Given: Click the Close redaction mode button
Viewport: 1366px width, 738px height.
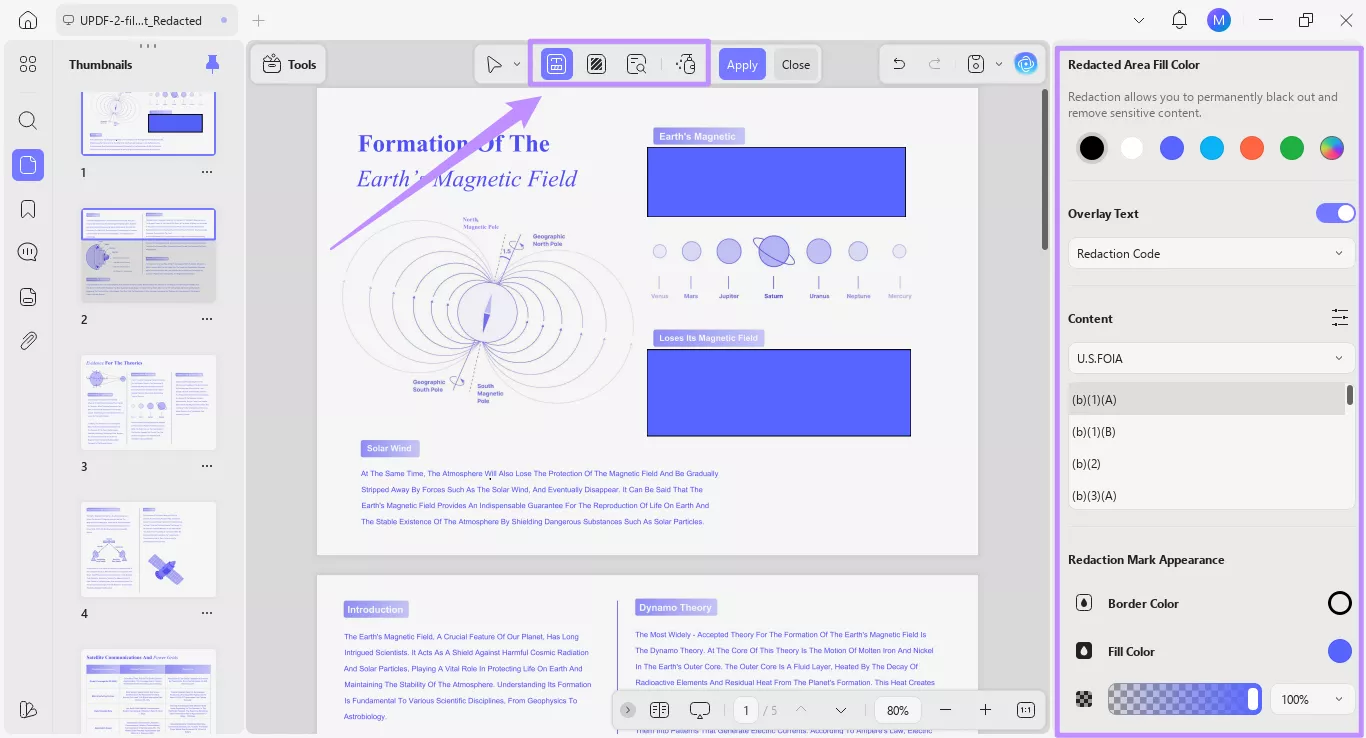Looking at the screenshot, I should point(796,65).
